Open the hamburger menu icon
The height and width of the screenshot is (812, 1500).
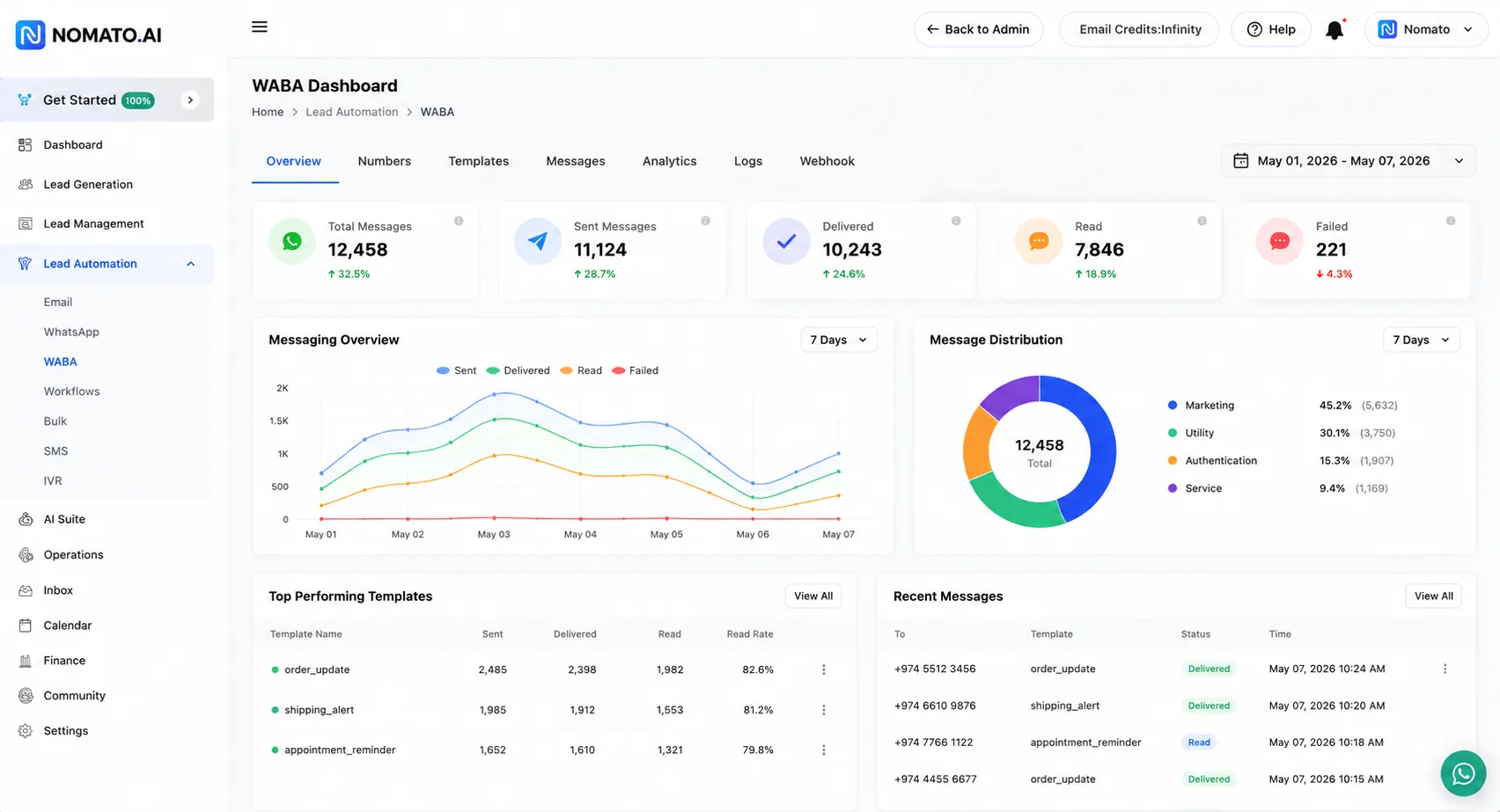[x=260, y=27]
